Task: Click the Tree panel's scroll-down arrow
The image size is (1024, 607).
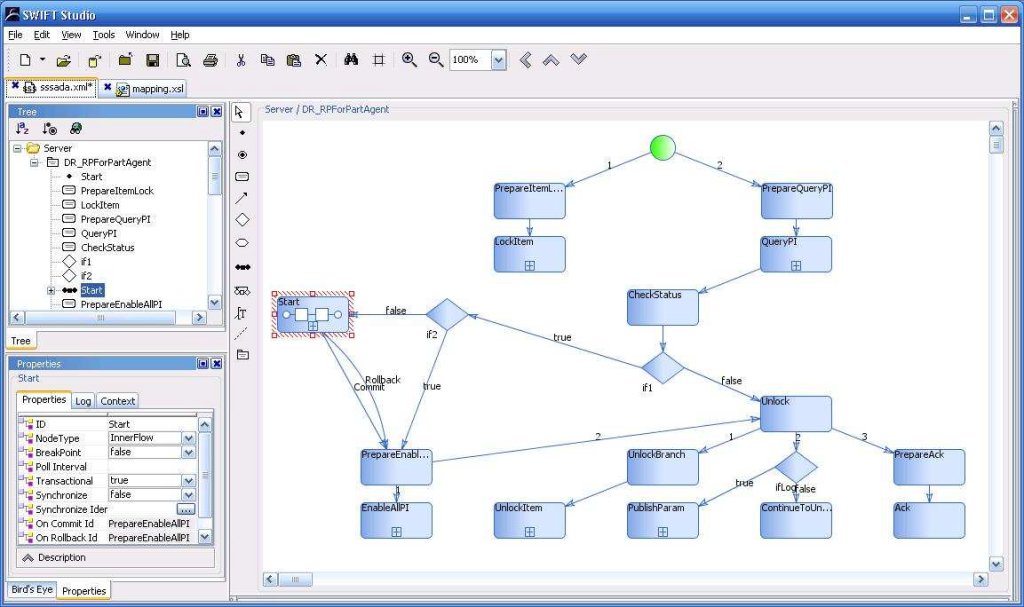Action: (x=215, y=302)
